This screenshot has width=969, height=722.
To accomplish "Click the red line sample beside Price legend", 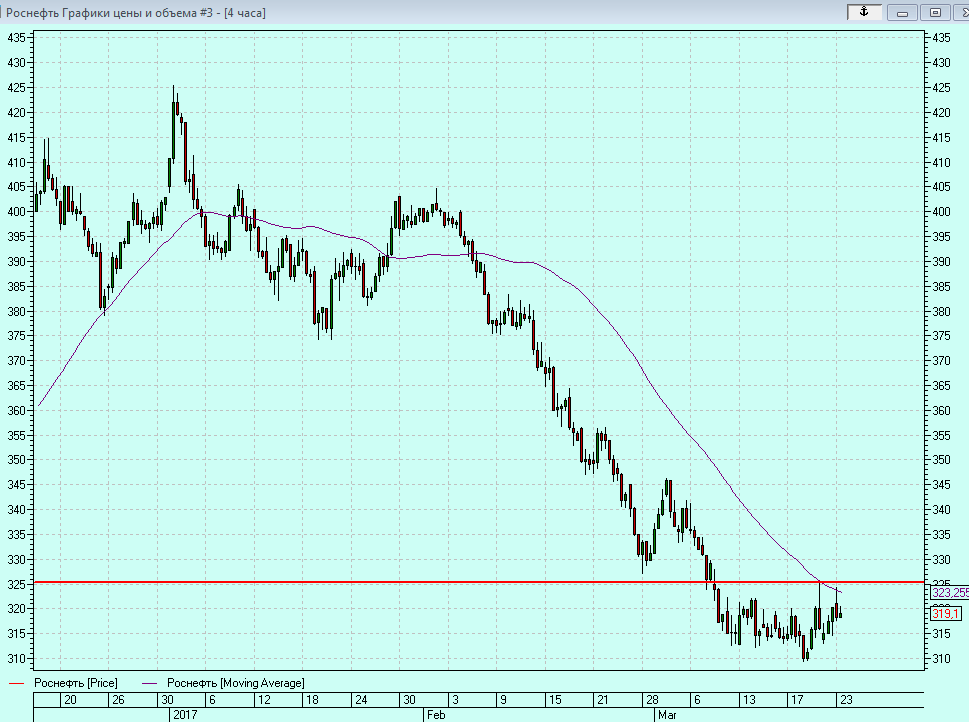I will (16, 684).
